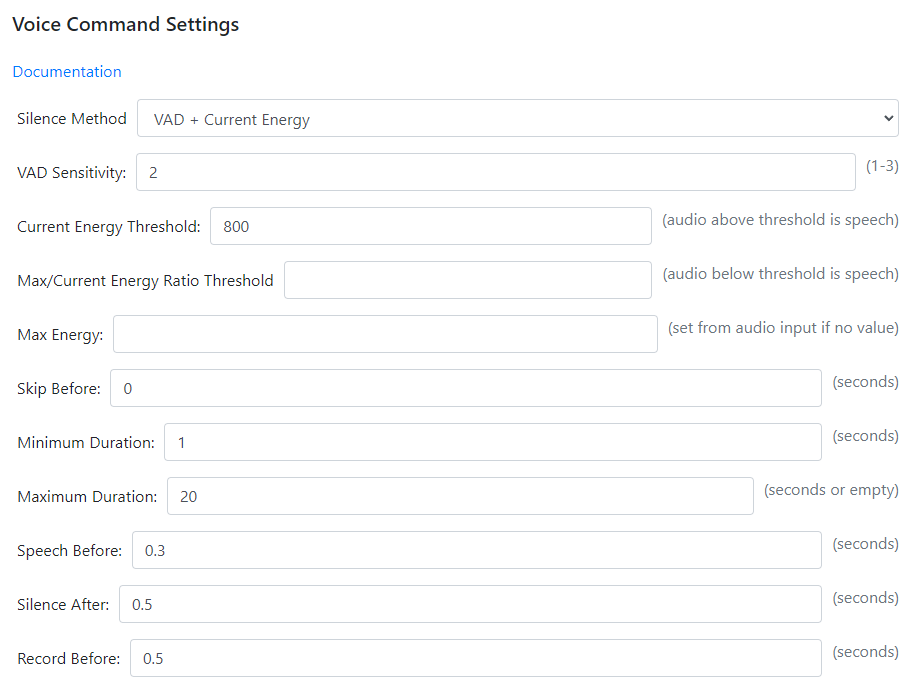Screen dimensions: 914x699
Task: Click the Current Energy Threshold field
Action: tap(431, 226)
